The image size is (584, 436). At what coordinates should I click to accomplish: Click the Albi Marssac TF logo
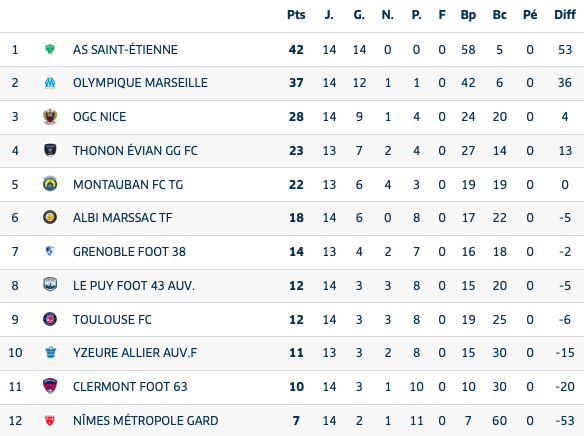[50, 217]
